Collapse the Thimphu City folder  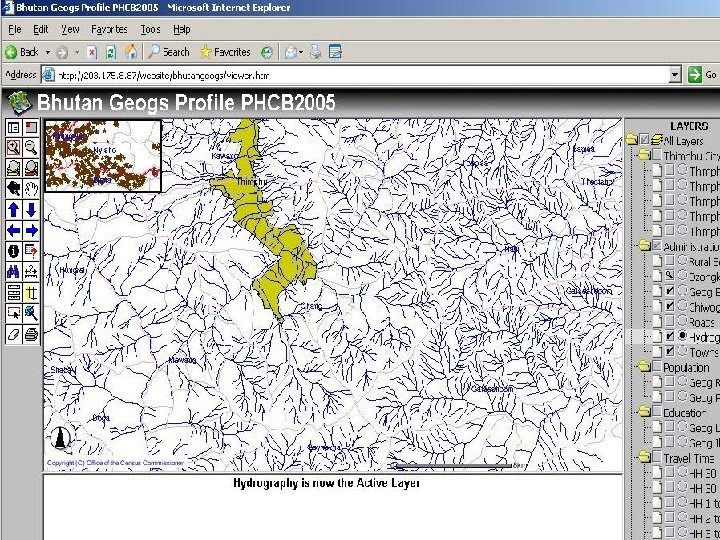pos(645,154)
